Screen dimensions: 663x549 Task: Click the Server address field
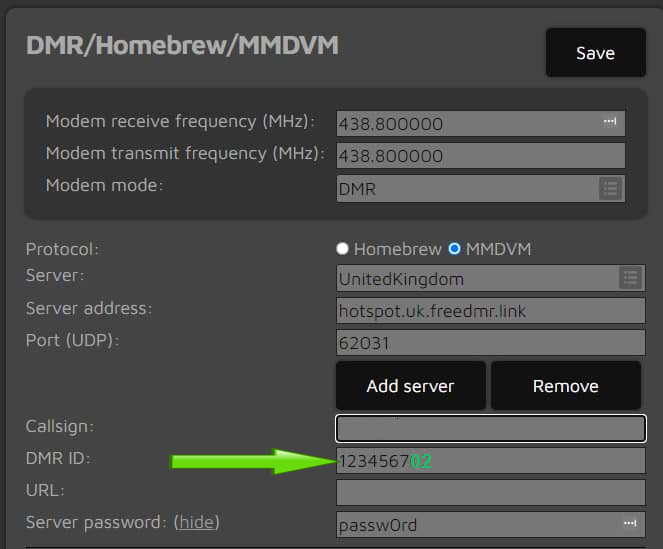coord(490,310)
